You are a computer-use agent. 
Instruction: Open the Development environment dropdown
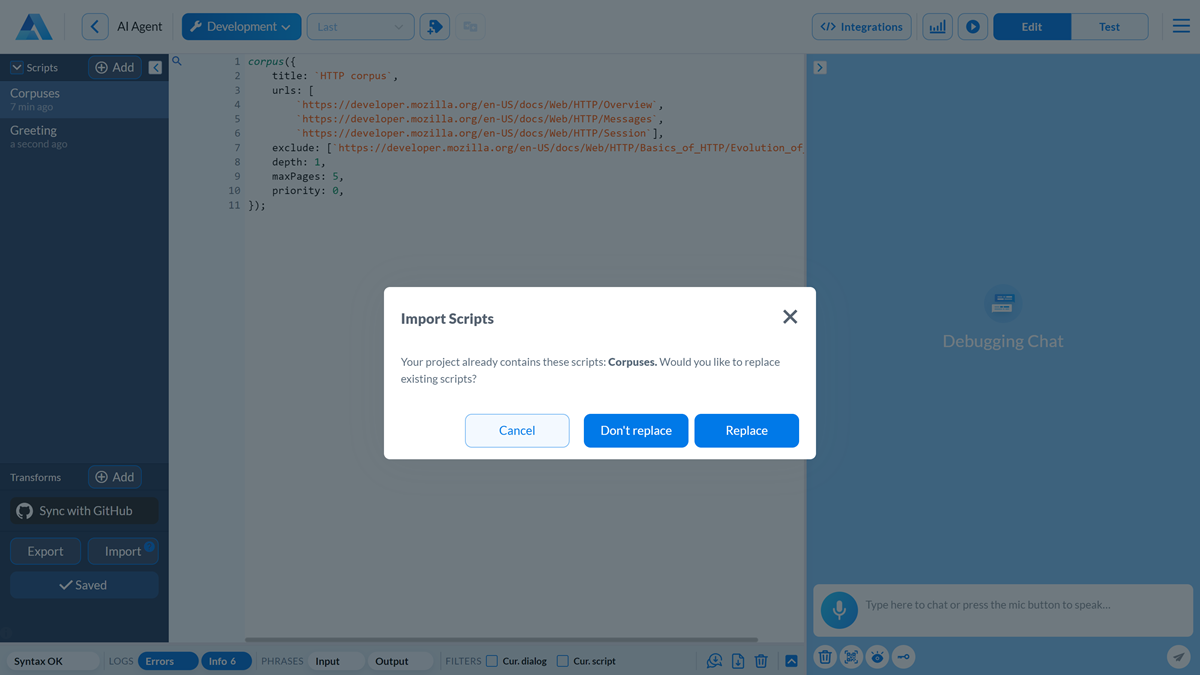point(241,26)
